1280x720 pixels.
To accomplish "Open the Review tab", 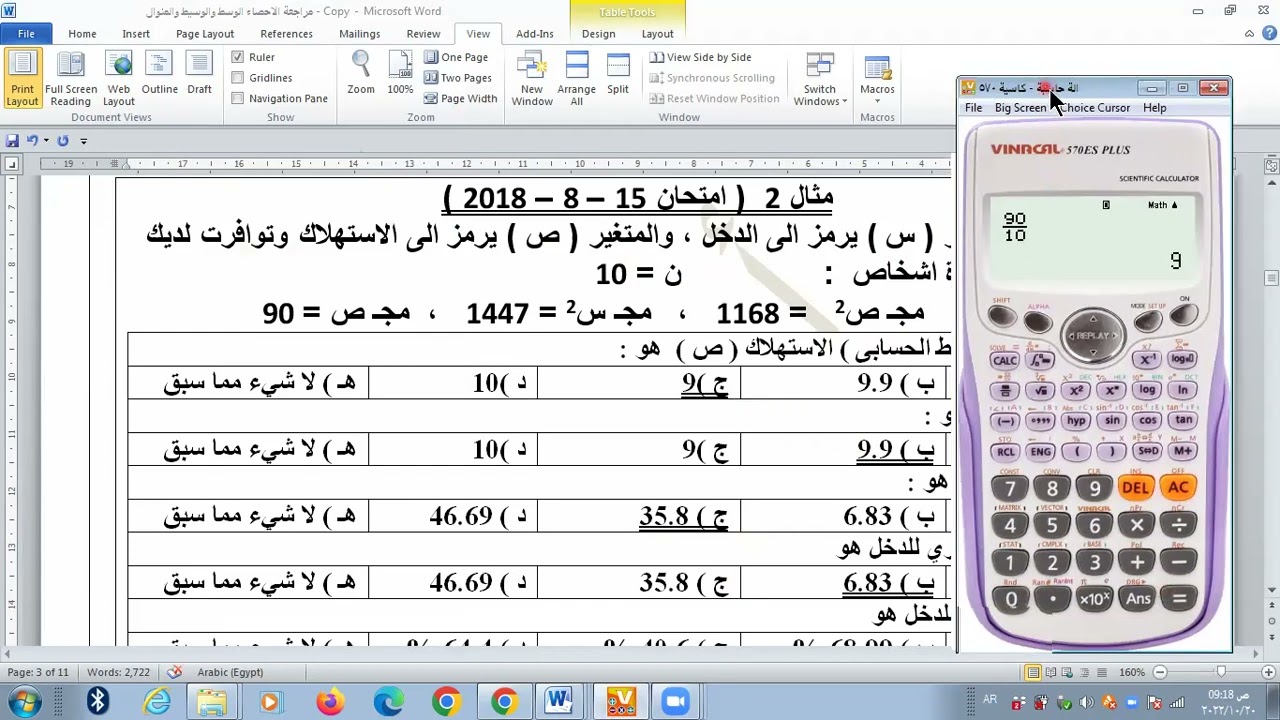I will (x=423, y=34).
